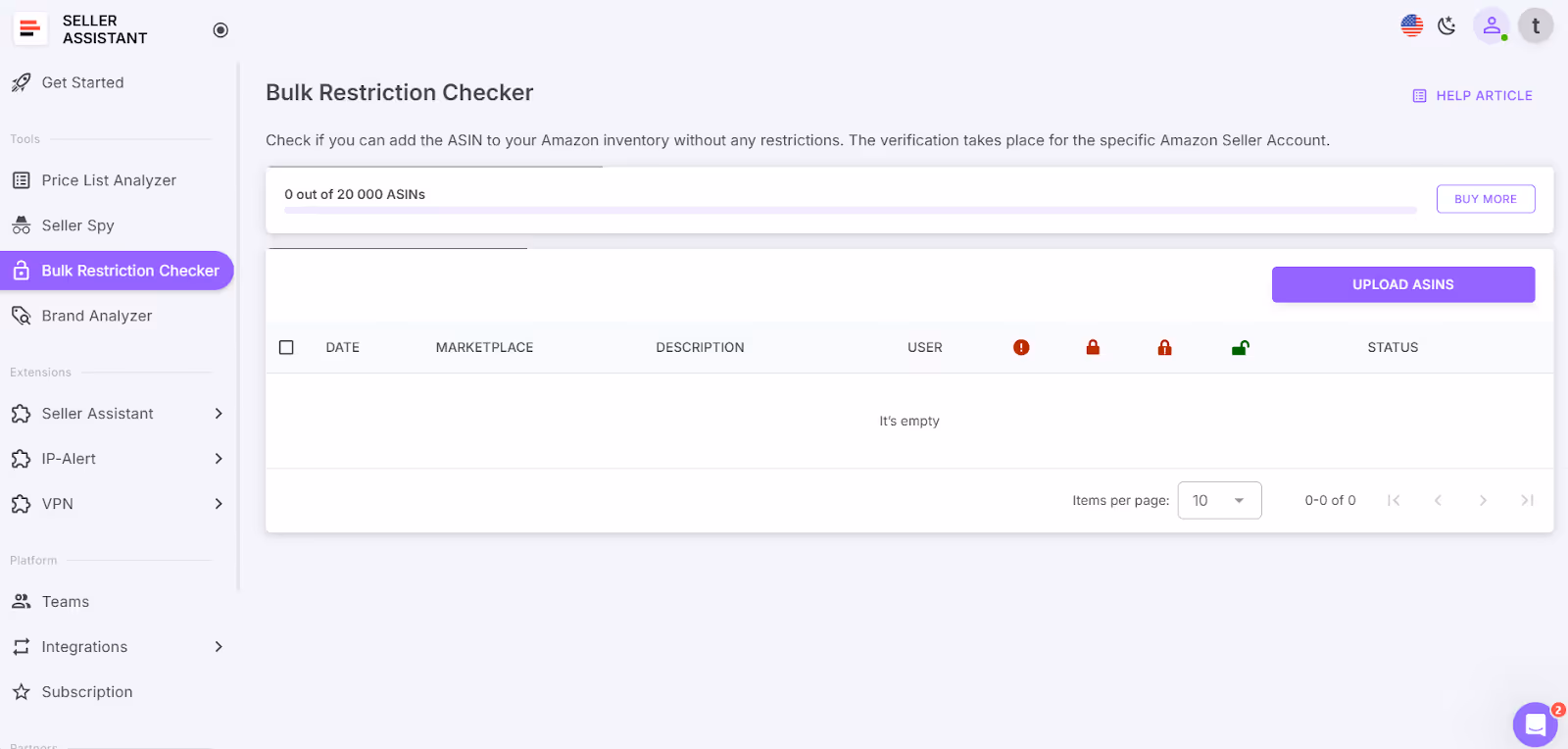Open Subscription menu item
The image size is (1568, 749).
click(x=117, y=692)
